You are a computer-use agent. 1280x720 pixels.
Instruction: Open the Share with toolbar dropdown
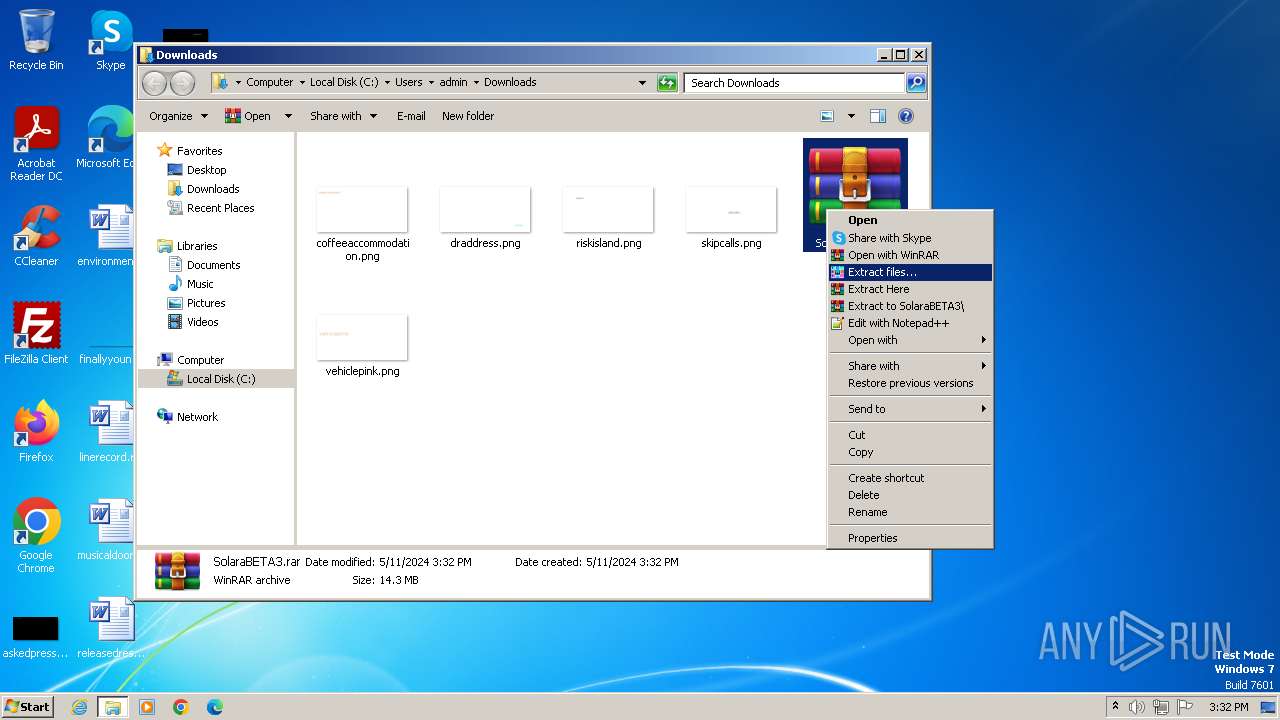point(343,116)
